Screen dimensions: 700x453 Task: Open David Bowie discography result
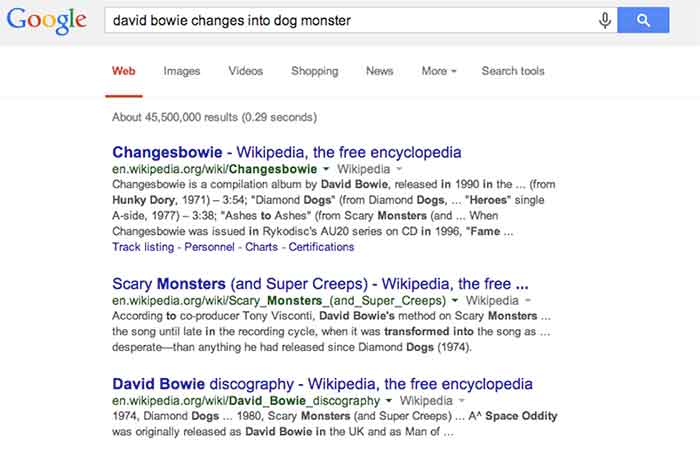point(322,383)
